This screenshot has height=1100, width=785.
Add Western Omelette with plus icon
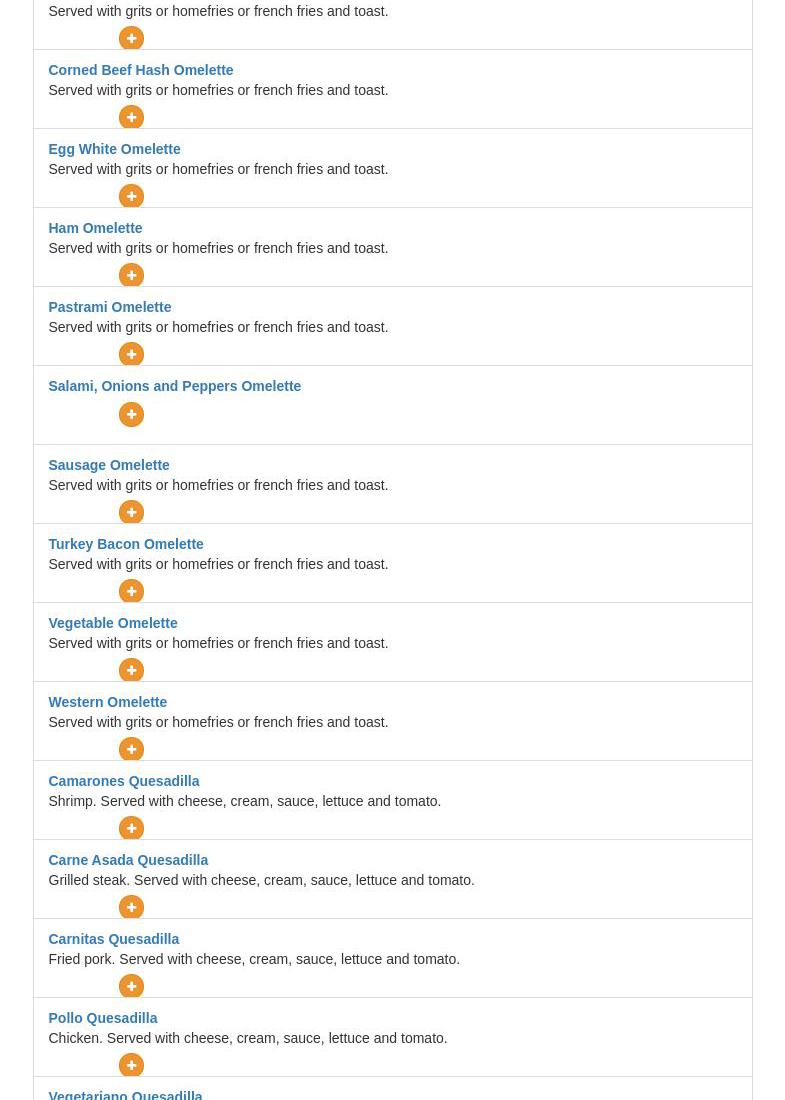[x=131, y=749]
